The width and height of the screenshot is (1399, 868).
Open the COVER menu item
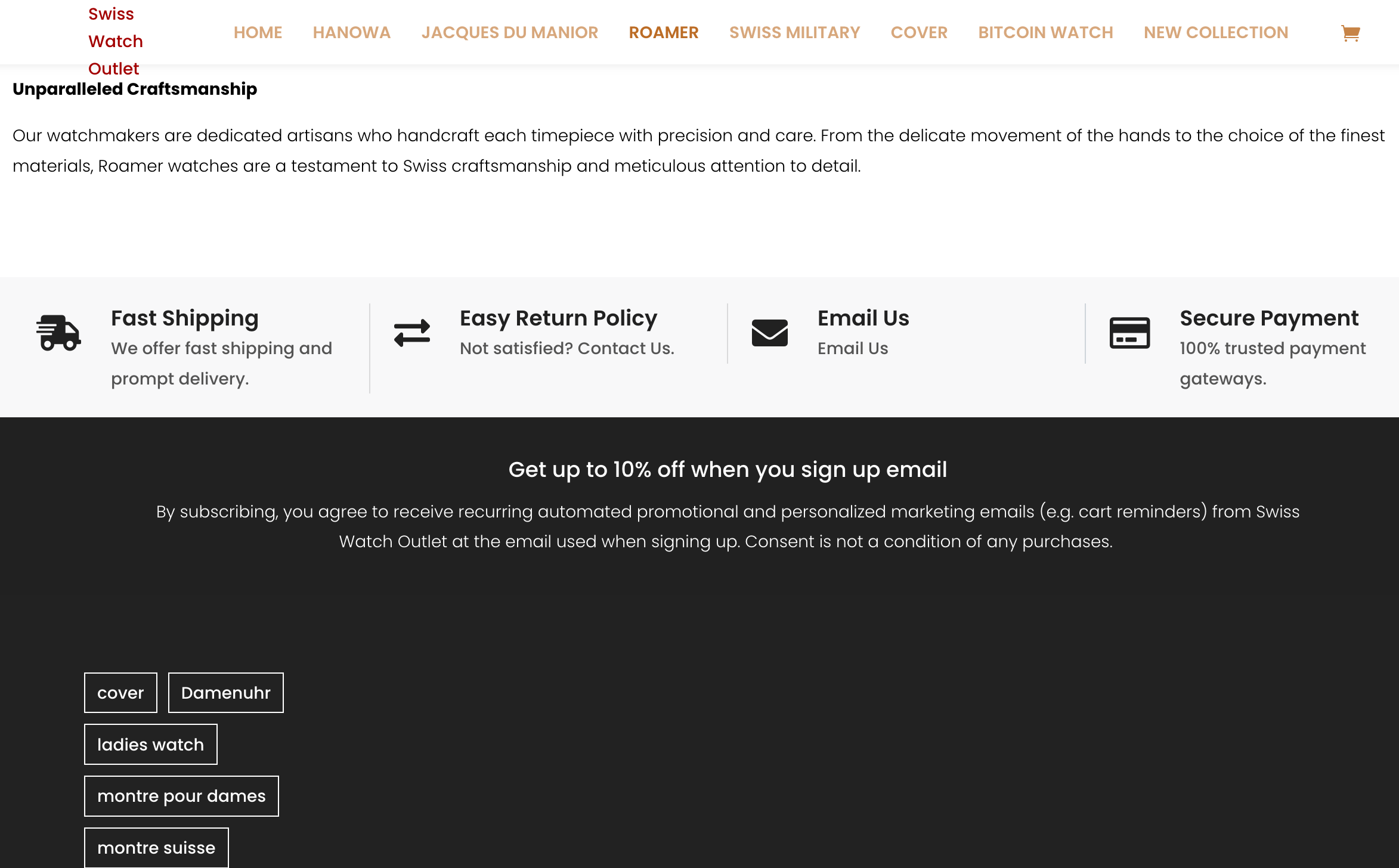919,32
